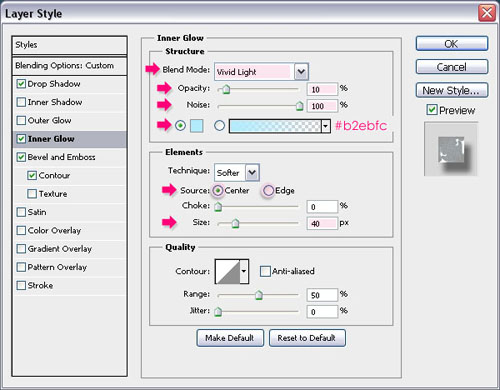500x390 pixels.
Task: Toggle the Drop Shadow checkbox
Action: pyautogui.click(x=21, y=84)
